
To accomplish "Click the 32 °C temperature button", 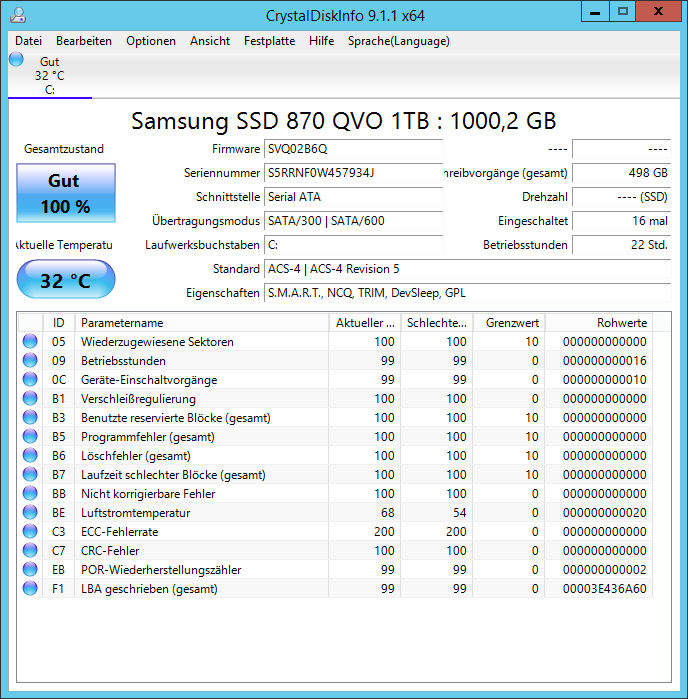I will point(66,280).
